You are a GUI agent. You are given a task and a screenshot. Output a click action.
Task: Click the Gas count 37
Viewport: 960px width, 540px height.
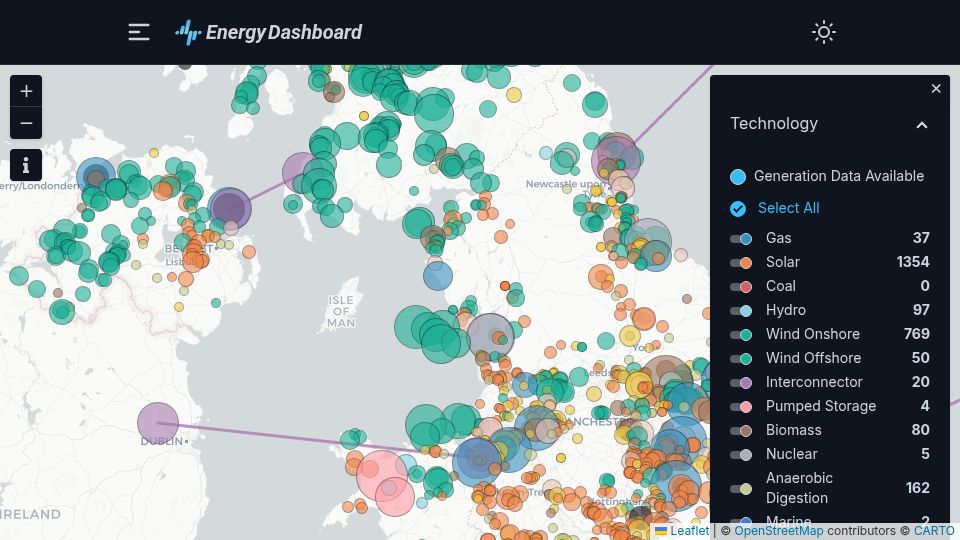(x=921, y=238)
